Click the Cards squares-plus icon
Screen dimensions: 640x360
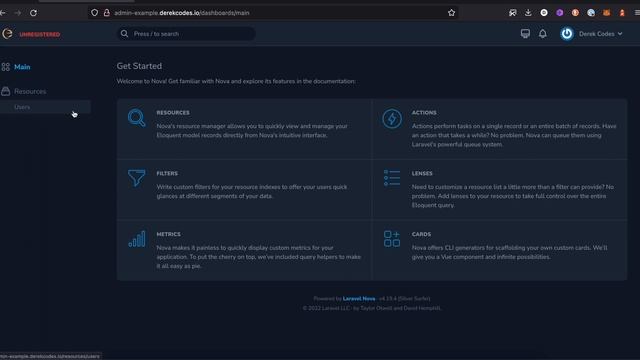[392, 239]
